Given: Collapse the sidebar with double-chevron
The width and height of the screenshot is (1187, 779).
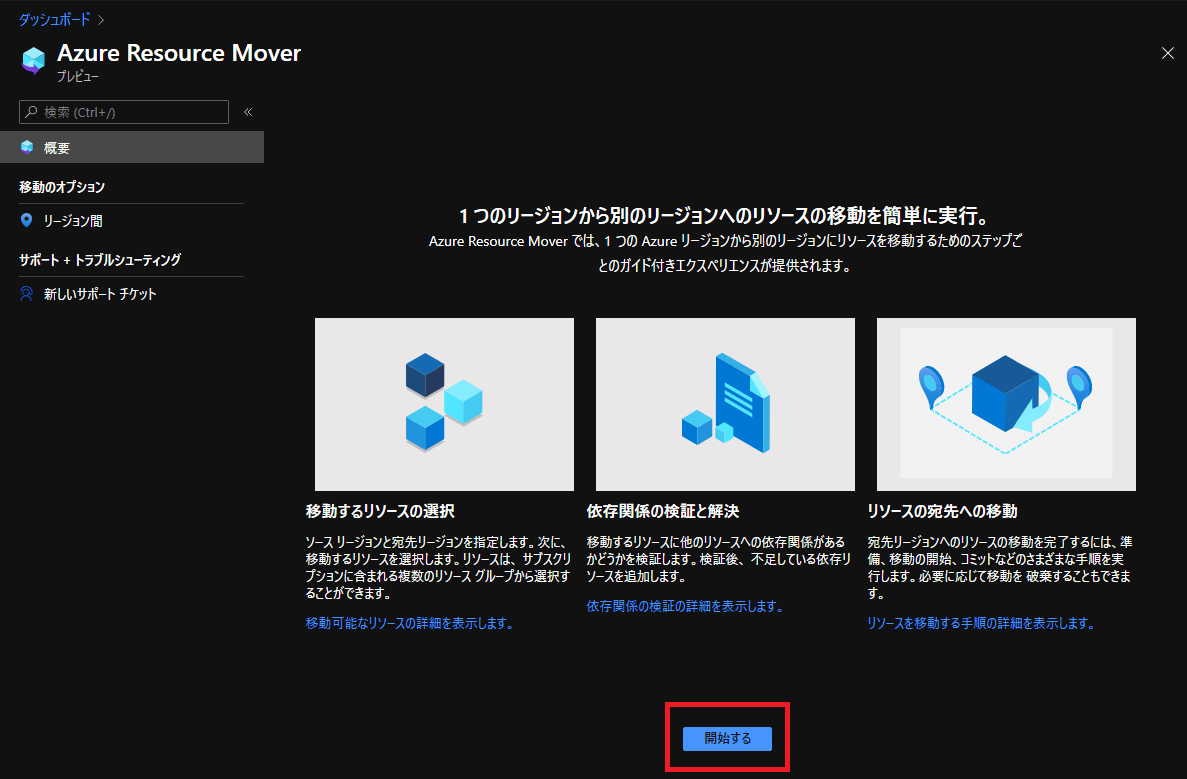Looking at the screenshot, I should (248, 112).
